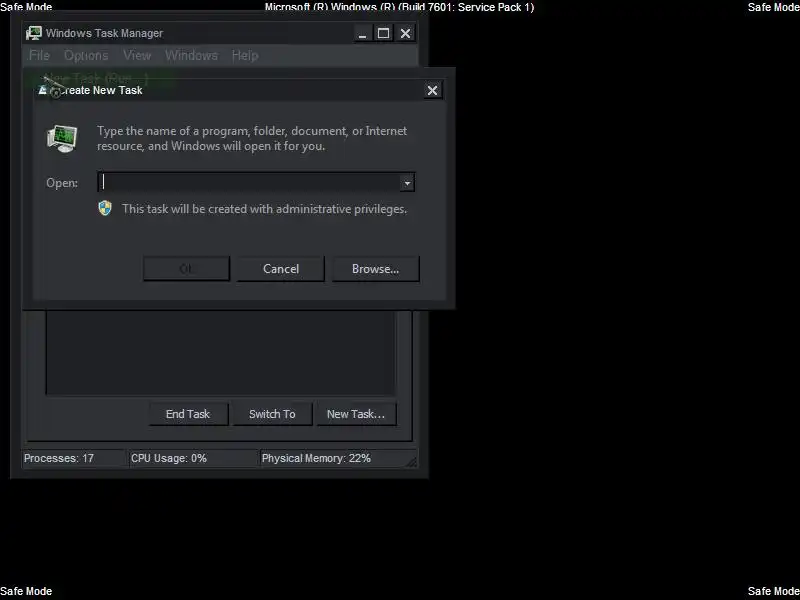Click the 'Open:' label in the dialog
Image resolution: width=800 pixels, height=600 pixels.
[62, 183]
